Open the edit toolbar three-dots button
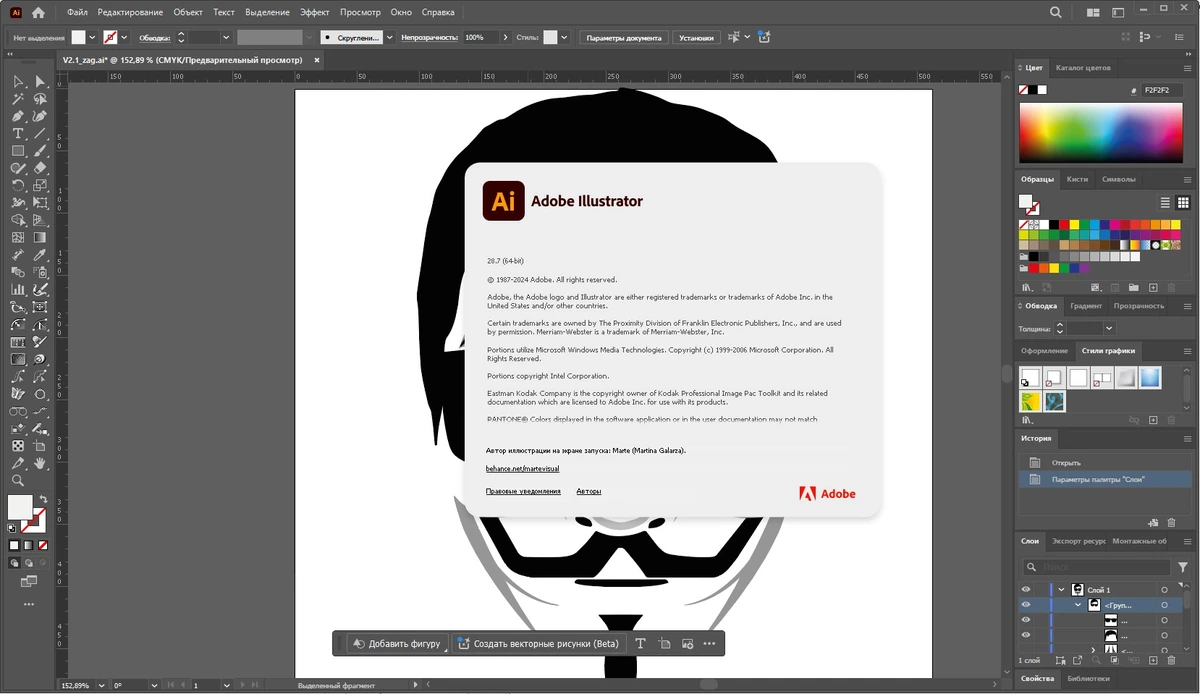Viewport: 1200px width, 694px height. (x=28, y=604)
